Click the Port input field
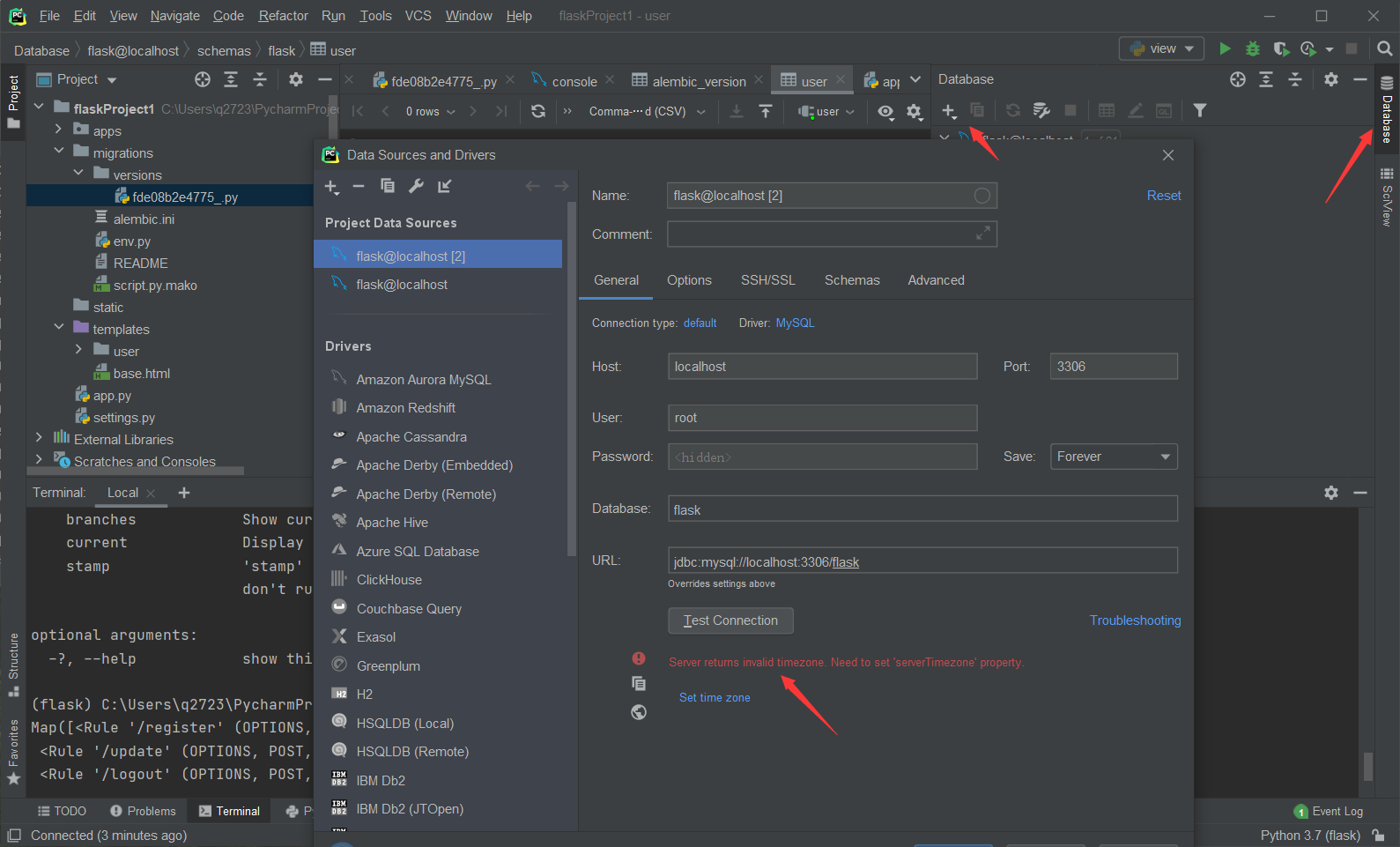The width and height of the screenshot is (1400, 847). point(1114,367)
